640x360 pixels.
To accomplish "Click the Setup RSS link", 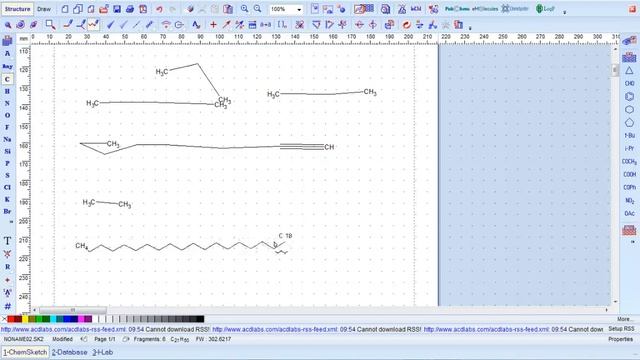I will (x=621, y=329).
